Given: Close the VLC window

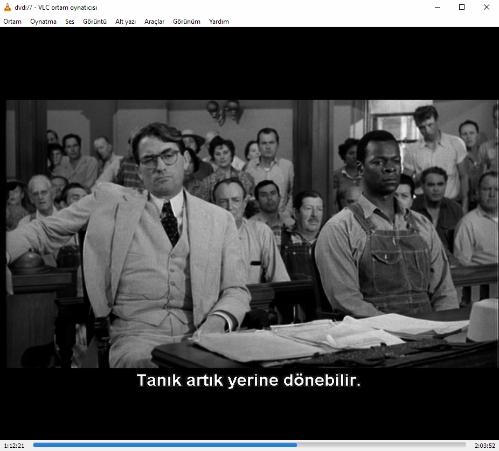Looking at the screenshot, I should [486, 7].
